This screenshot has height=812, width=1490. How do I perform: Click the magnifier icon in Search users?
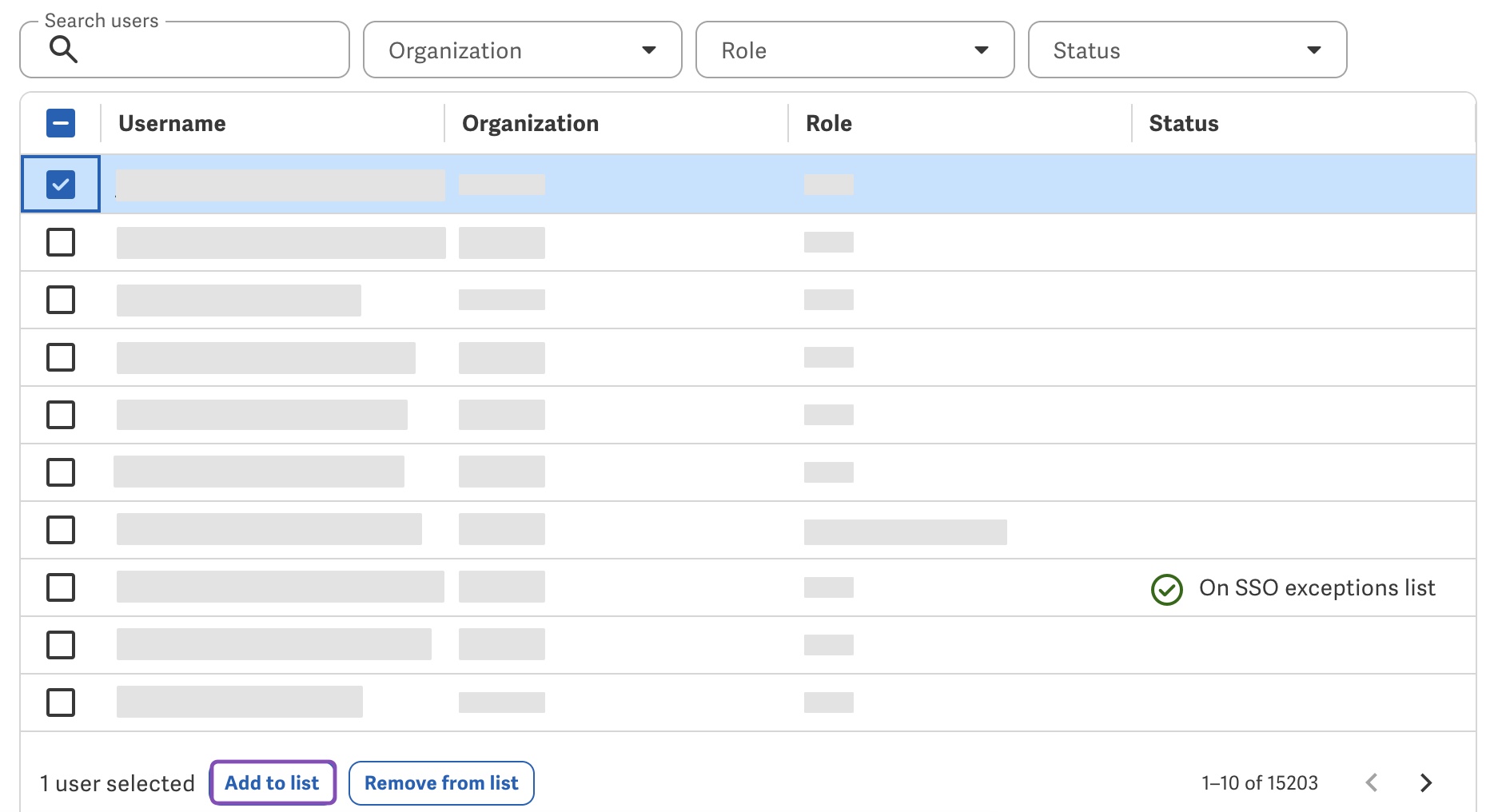tap(63, 50)
